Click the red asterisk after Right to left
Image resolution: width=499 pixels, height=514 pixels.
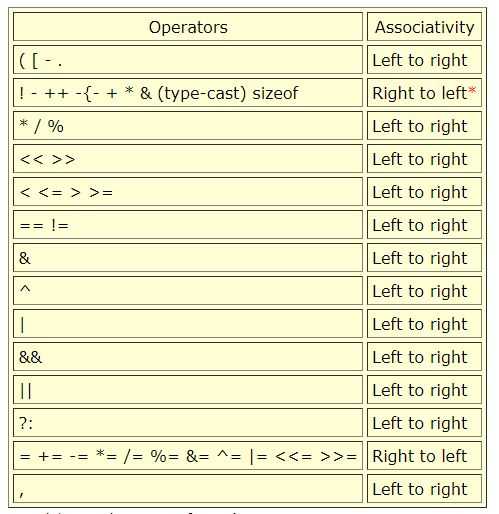tap(472, 90)
